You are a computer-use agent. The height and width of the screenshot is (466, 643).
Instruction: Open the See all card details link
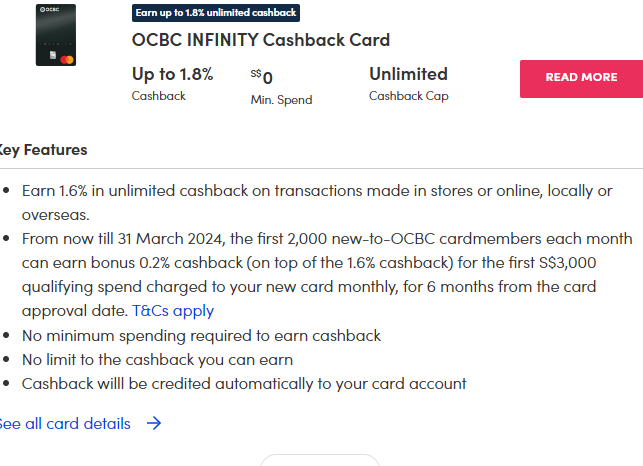coord(64,423)
